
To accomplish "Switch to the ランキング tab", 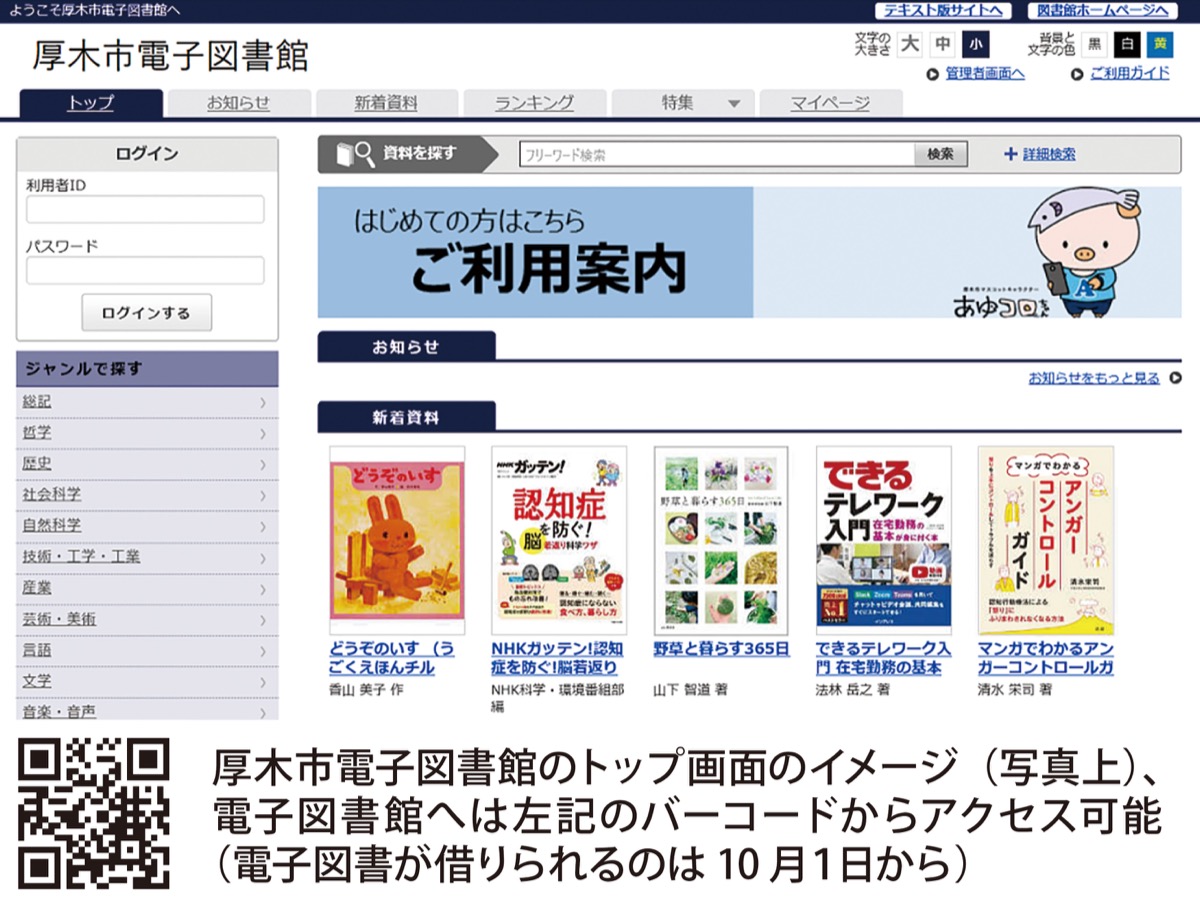I will [x=535, y=102].
